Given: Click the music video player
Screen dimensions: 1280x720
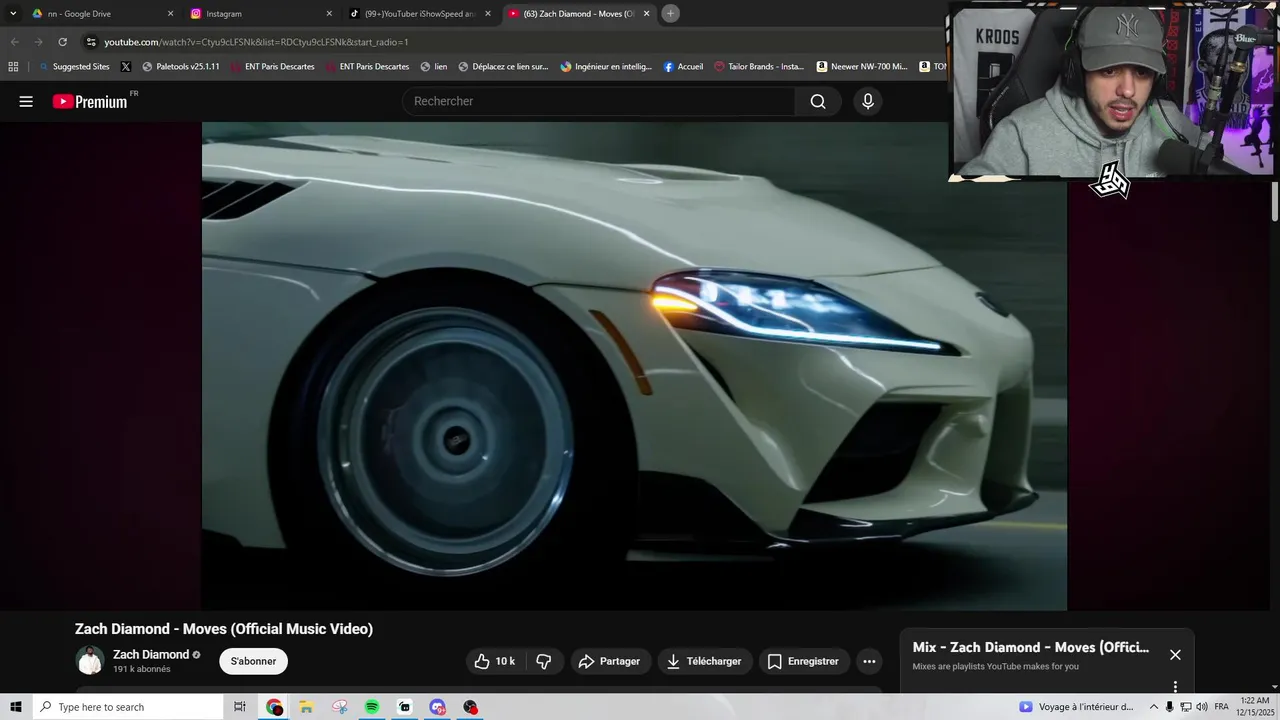Looking at the screenshot, I should point(634,366).
